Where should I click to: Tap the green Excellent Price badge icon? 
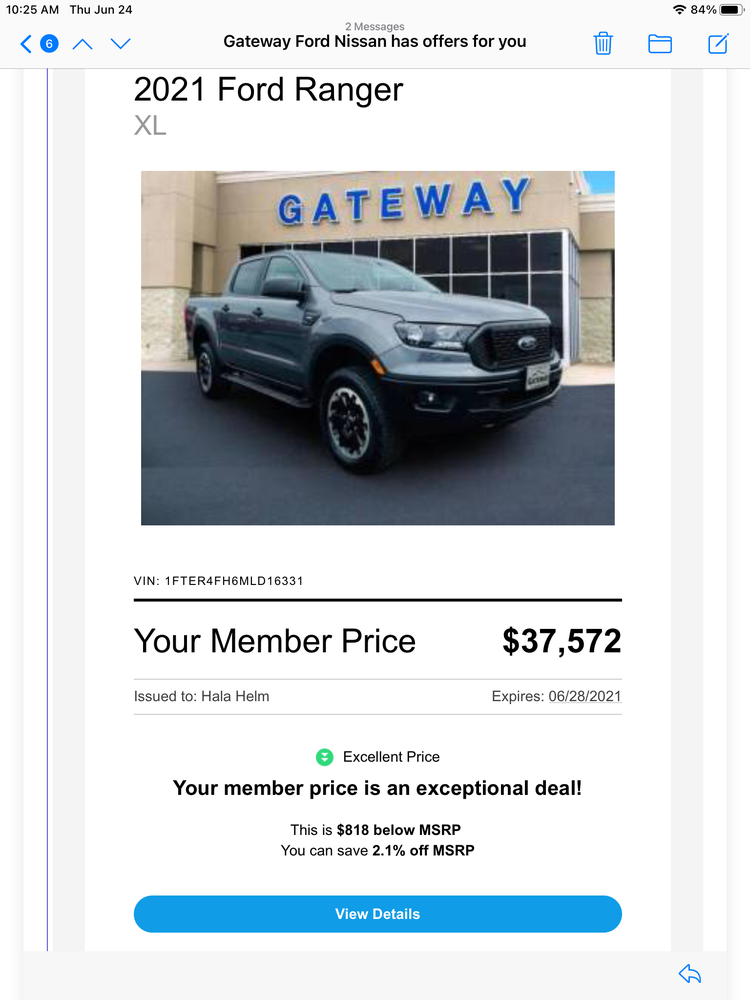coord(325,757)
